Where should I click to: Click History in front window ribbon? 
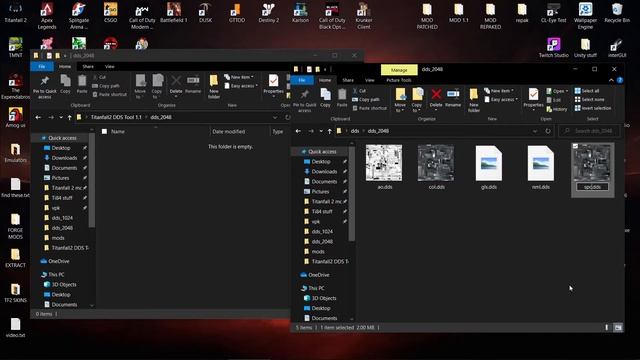(x=557, y=109)
